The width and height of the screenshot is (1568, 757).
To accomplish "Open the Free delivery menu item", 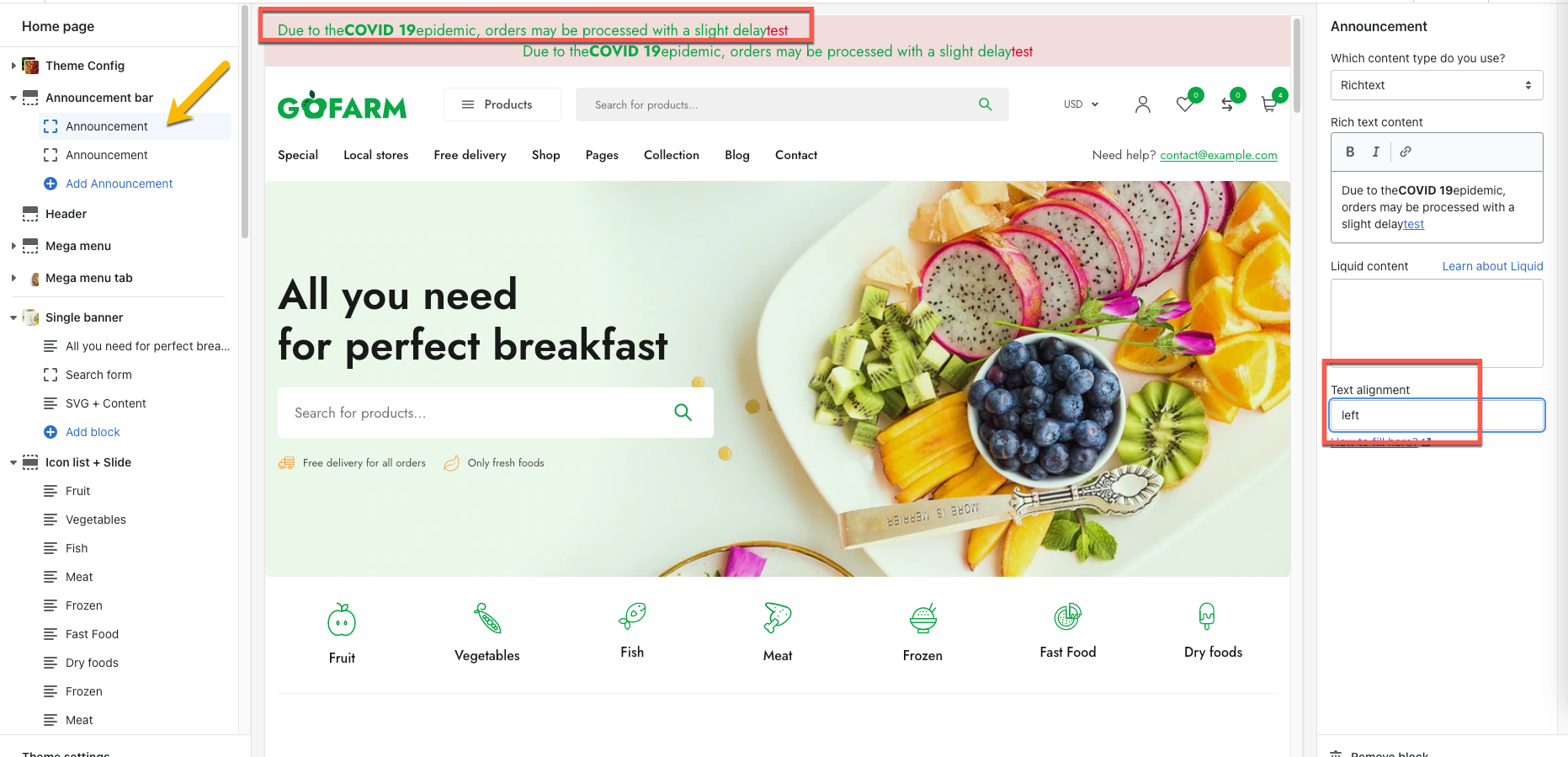I will tap(470, 155).
